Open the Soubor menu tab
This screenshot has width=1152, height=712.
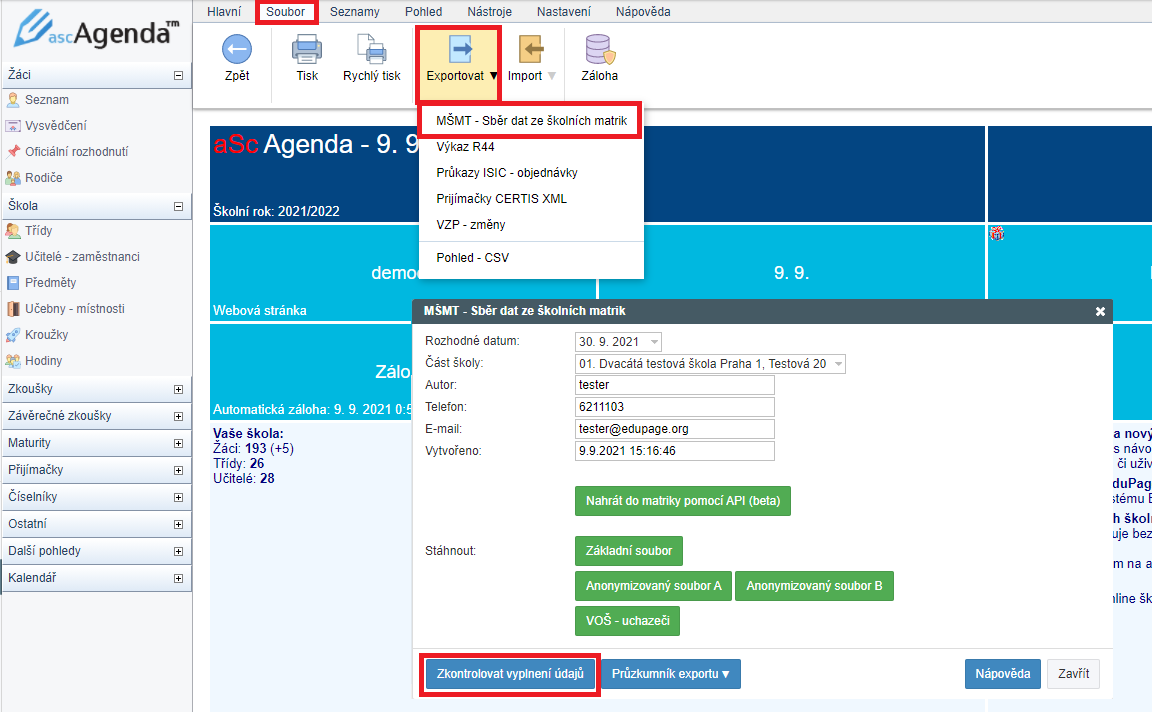pos(286,12)
